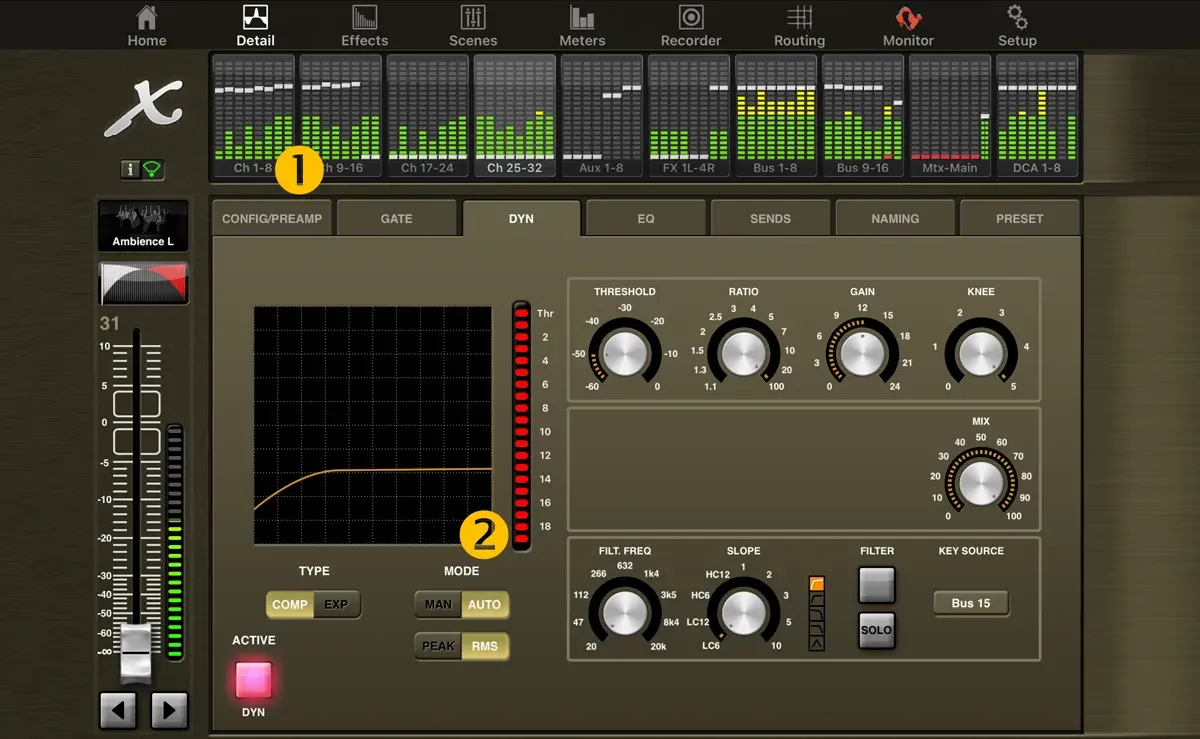Image resolution: width=1200 pixels, height=739 pixels.
Task: Switch to the GATE tab
Action: (396, 218)
